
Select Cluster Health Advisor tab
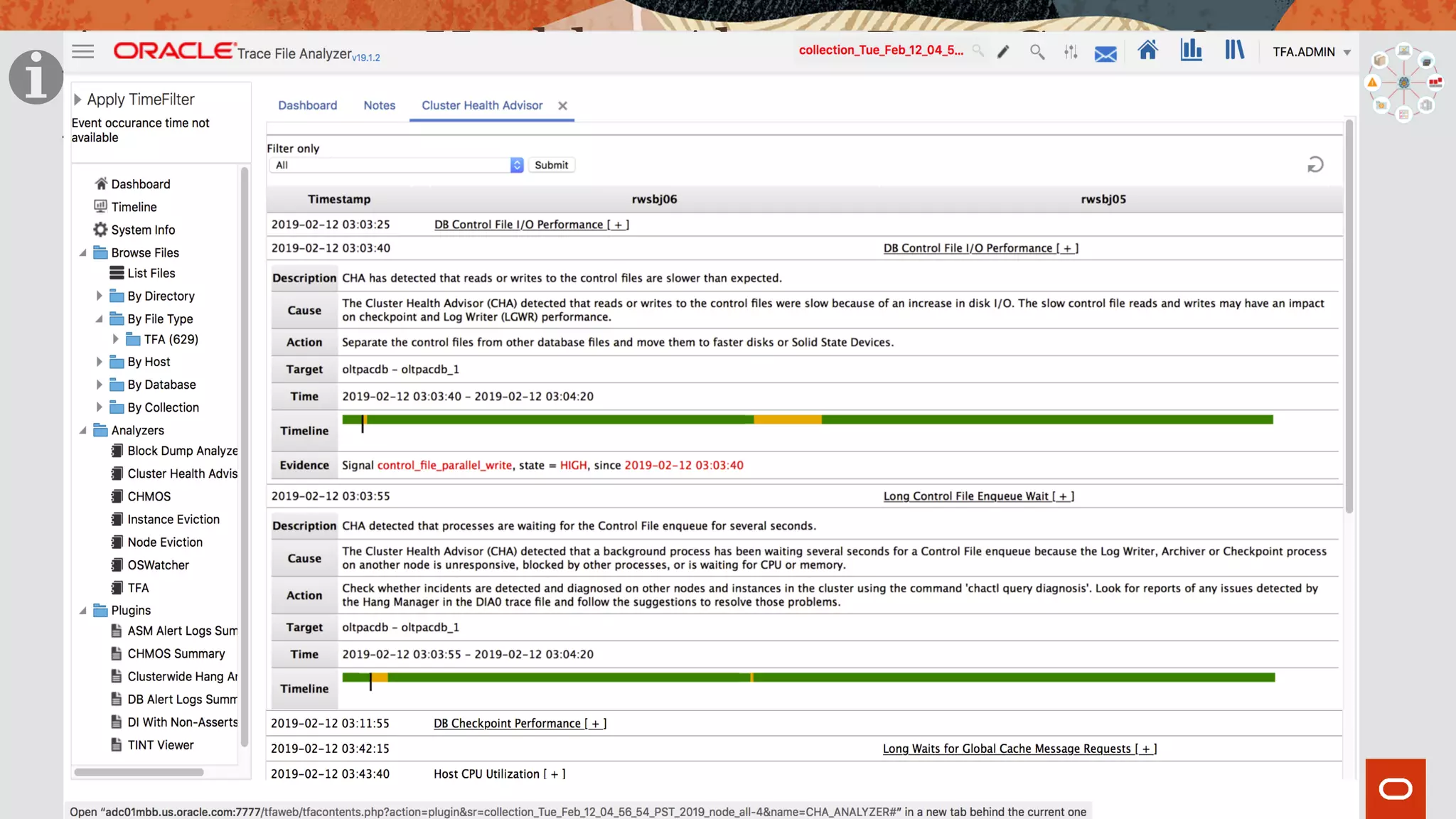click(x=482, y=105)
